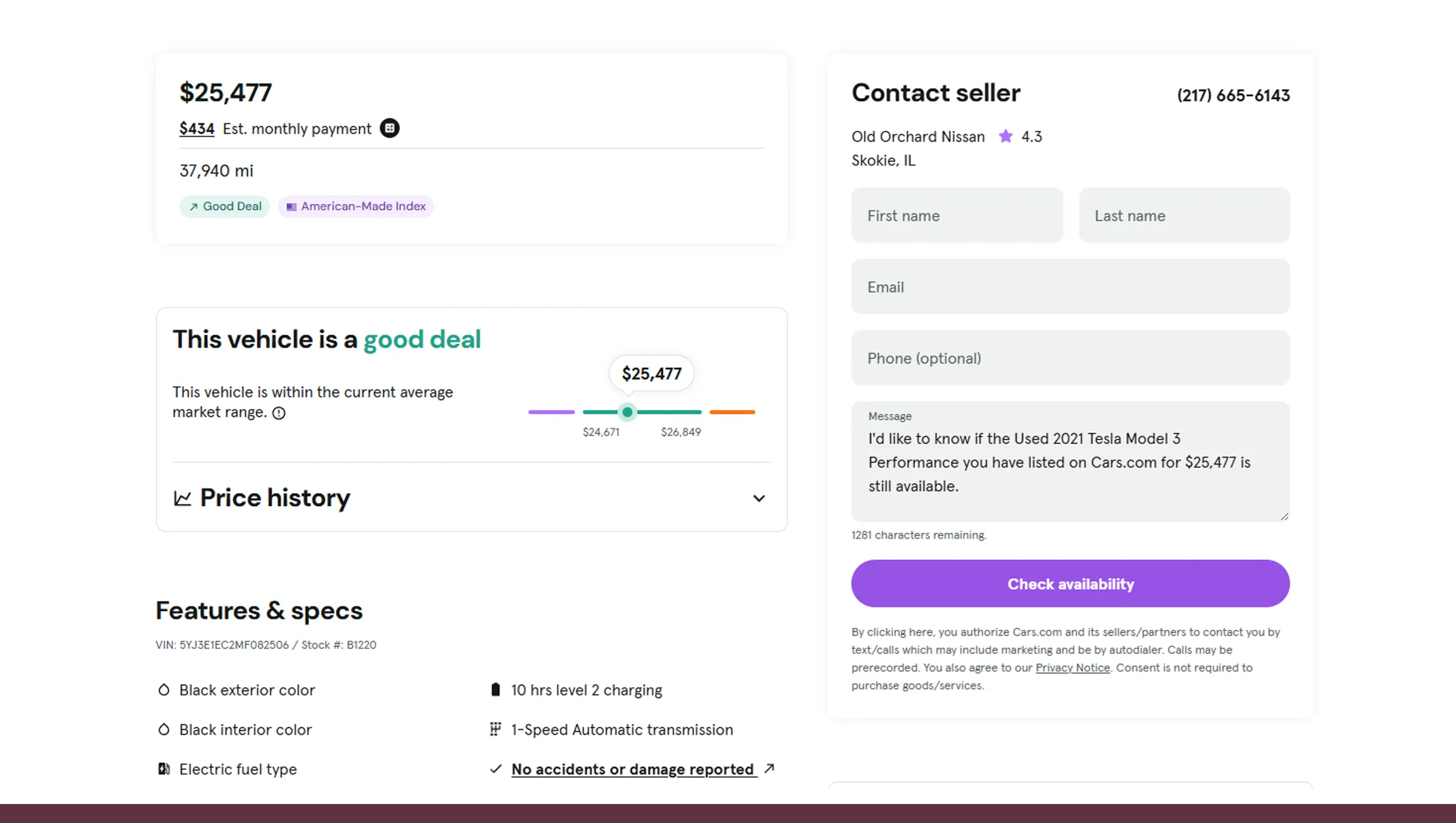Click the droplet icon beside Black exterior color
Screen dimensions: 1456x823
pos(163,689)
